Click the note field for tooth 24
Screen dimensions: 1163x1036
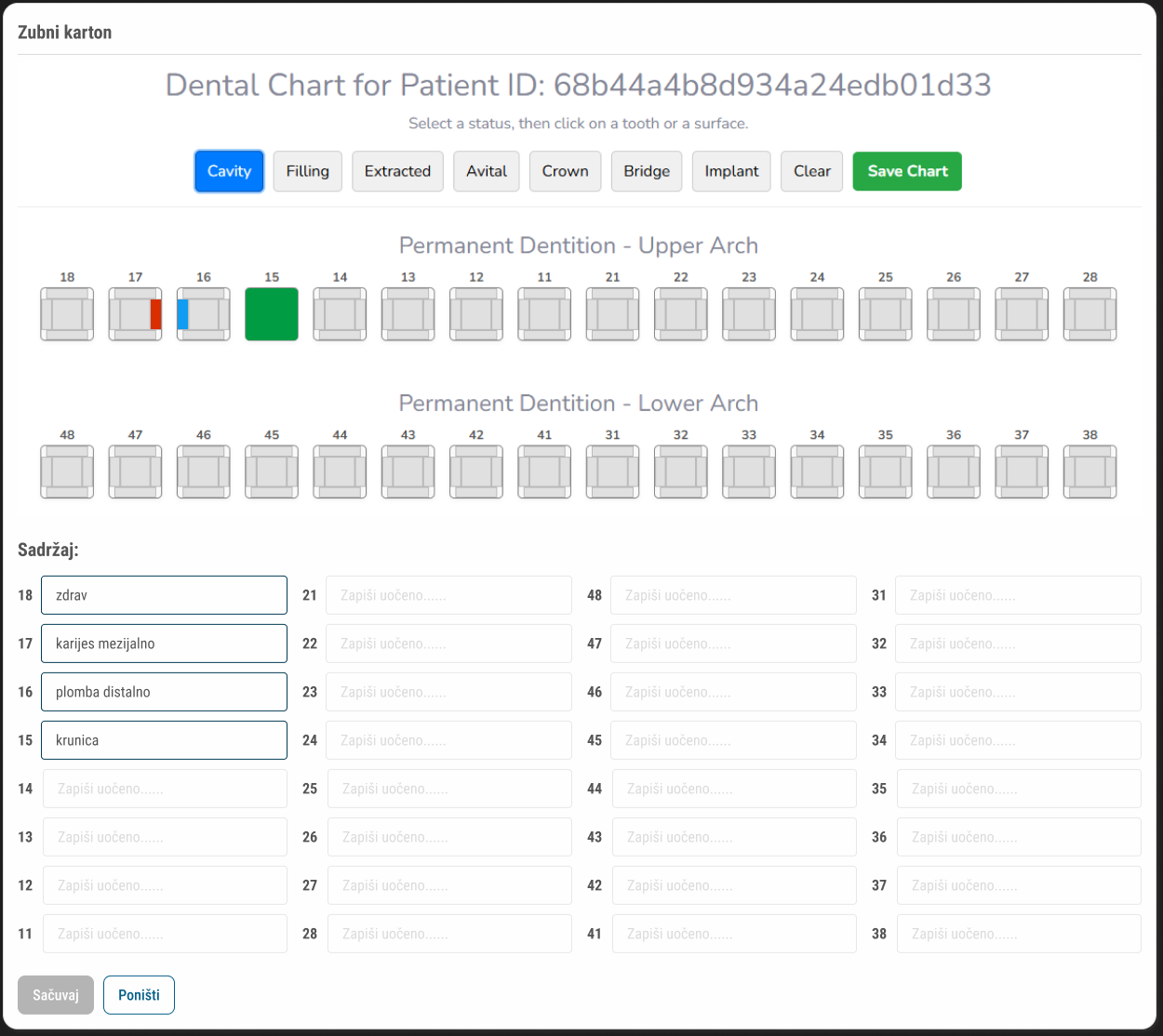[x=448, y=740]
